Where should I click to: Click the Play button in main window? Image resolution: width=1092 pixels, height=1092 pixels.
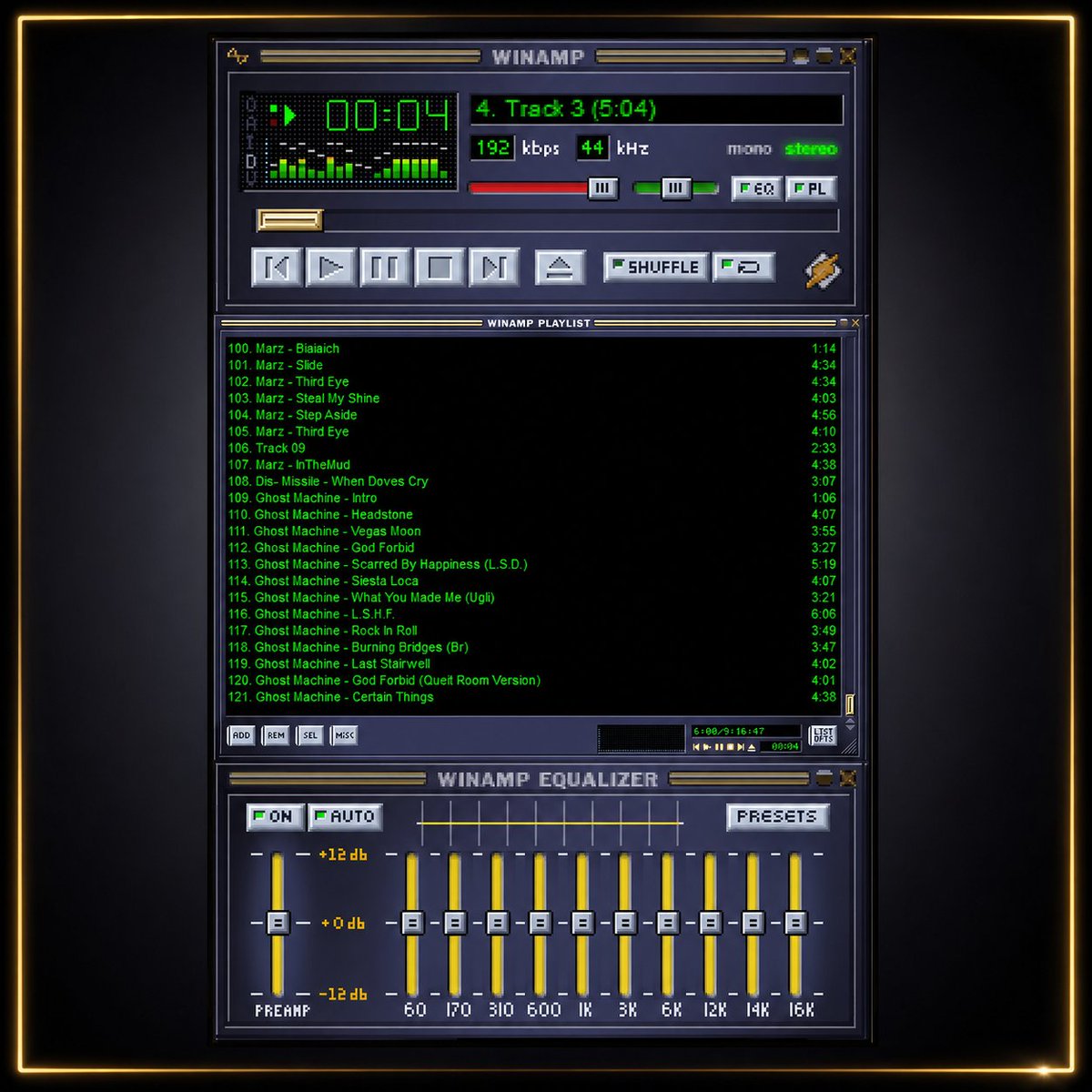(330, 268)
